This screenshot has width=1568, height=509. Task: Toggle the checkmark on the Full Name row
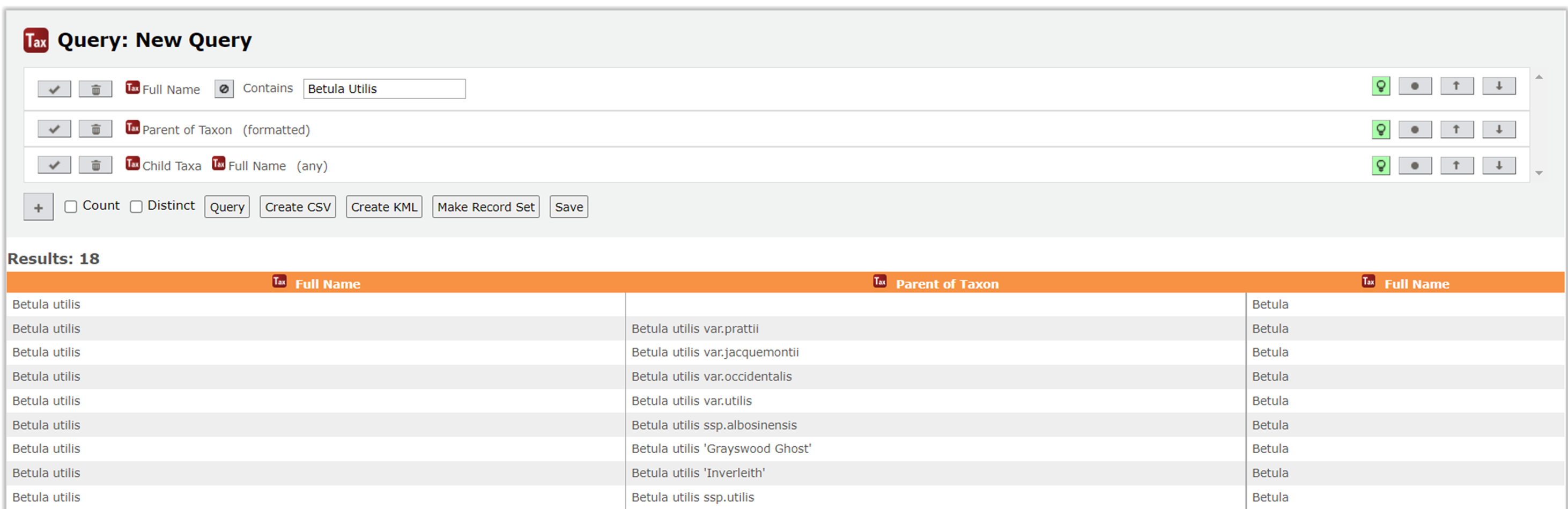point(54,89)
